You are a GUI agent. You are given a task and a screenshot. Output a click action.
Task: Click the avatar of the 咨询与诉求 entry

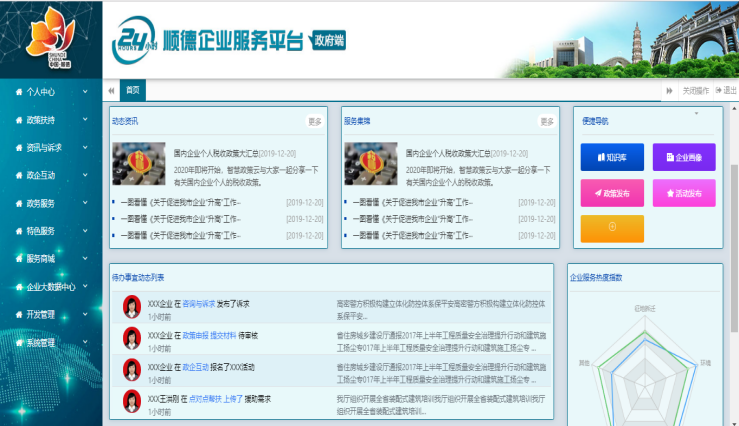tap(131, 305)
